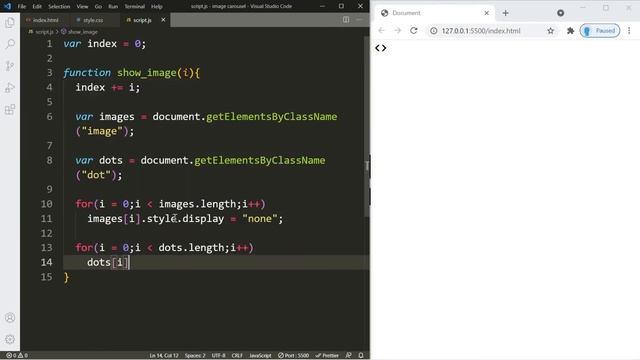Click dots.length on line 13
Viewport: 640px width, 360px height.
[191, 248]
